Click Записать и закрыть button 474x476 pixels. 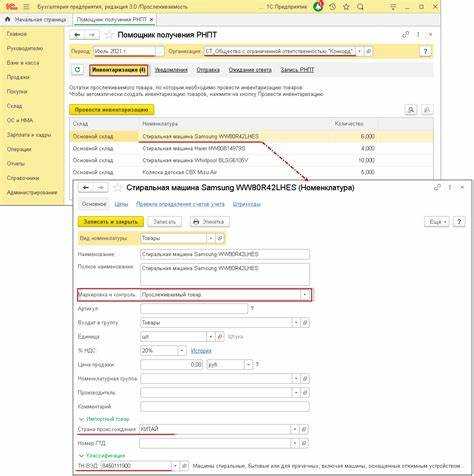tap(111, 222)
